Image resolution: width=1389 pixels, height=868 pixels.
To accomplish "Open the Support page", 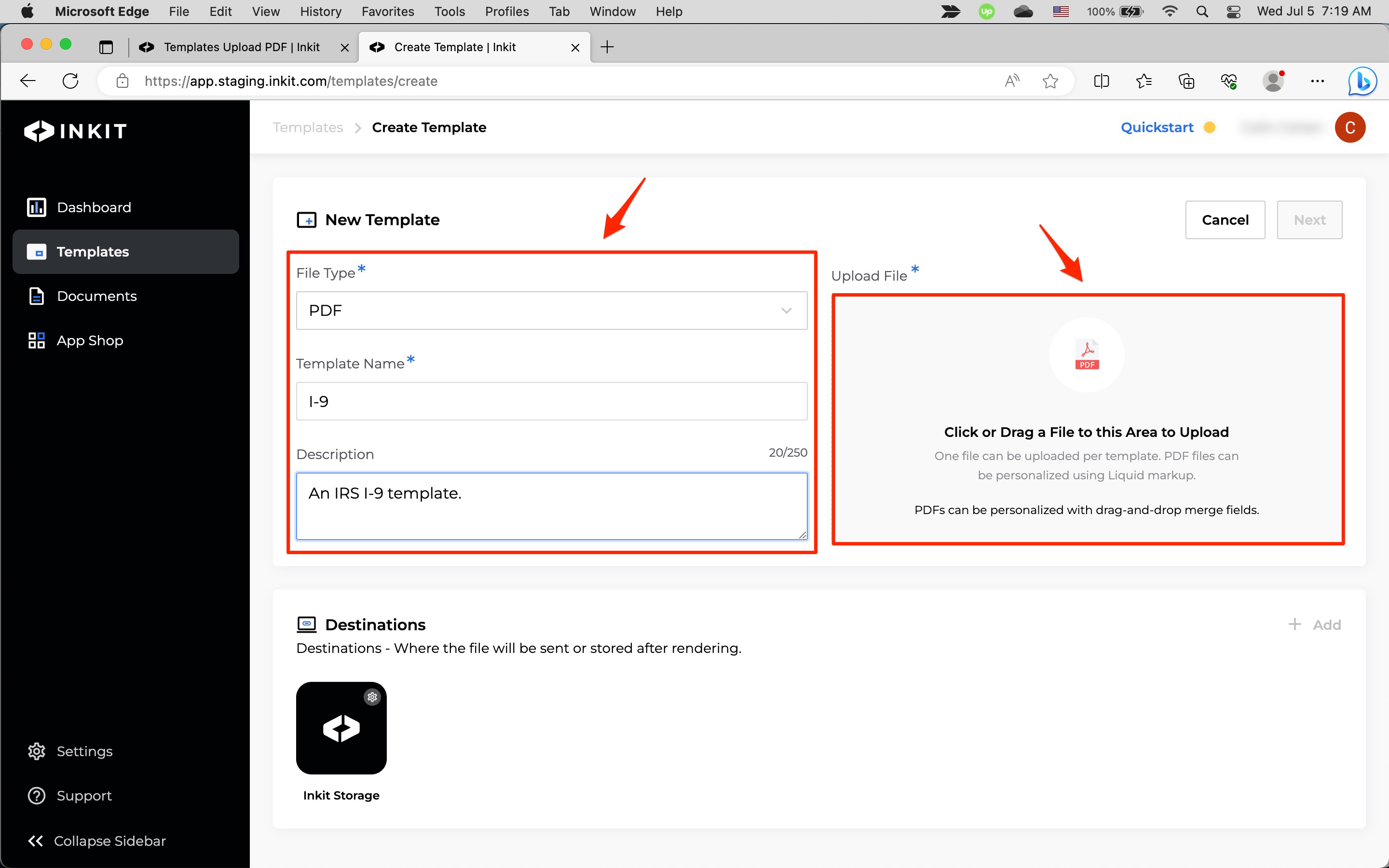I will point(84,795).
